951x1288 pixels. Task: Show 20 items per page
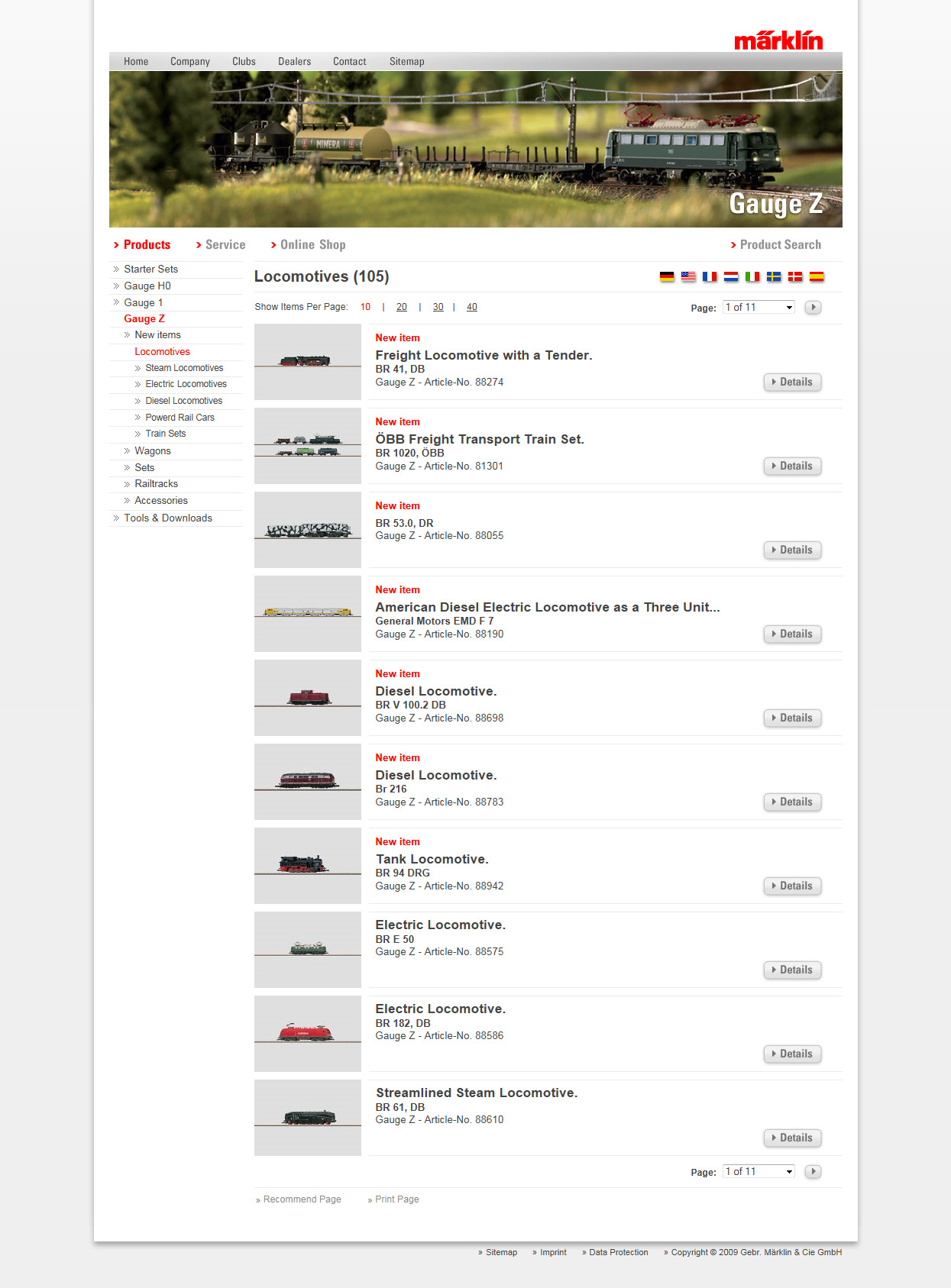[402, 307]
